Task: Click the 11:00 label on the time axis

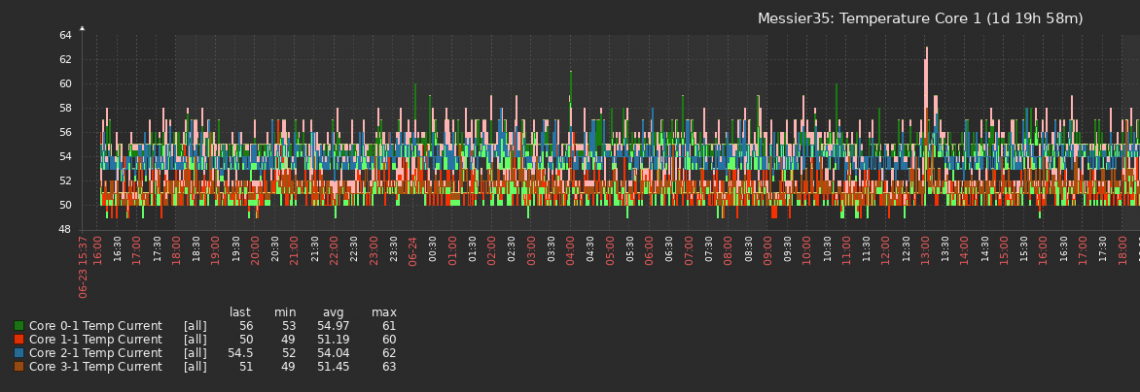Action: click(846, 250)
